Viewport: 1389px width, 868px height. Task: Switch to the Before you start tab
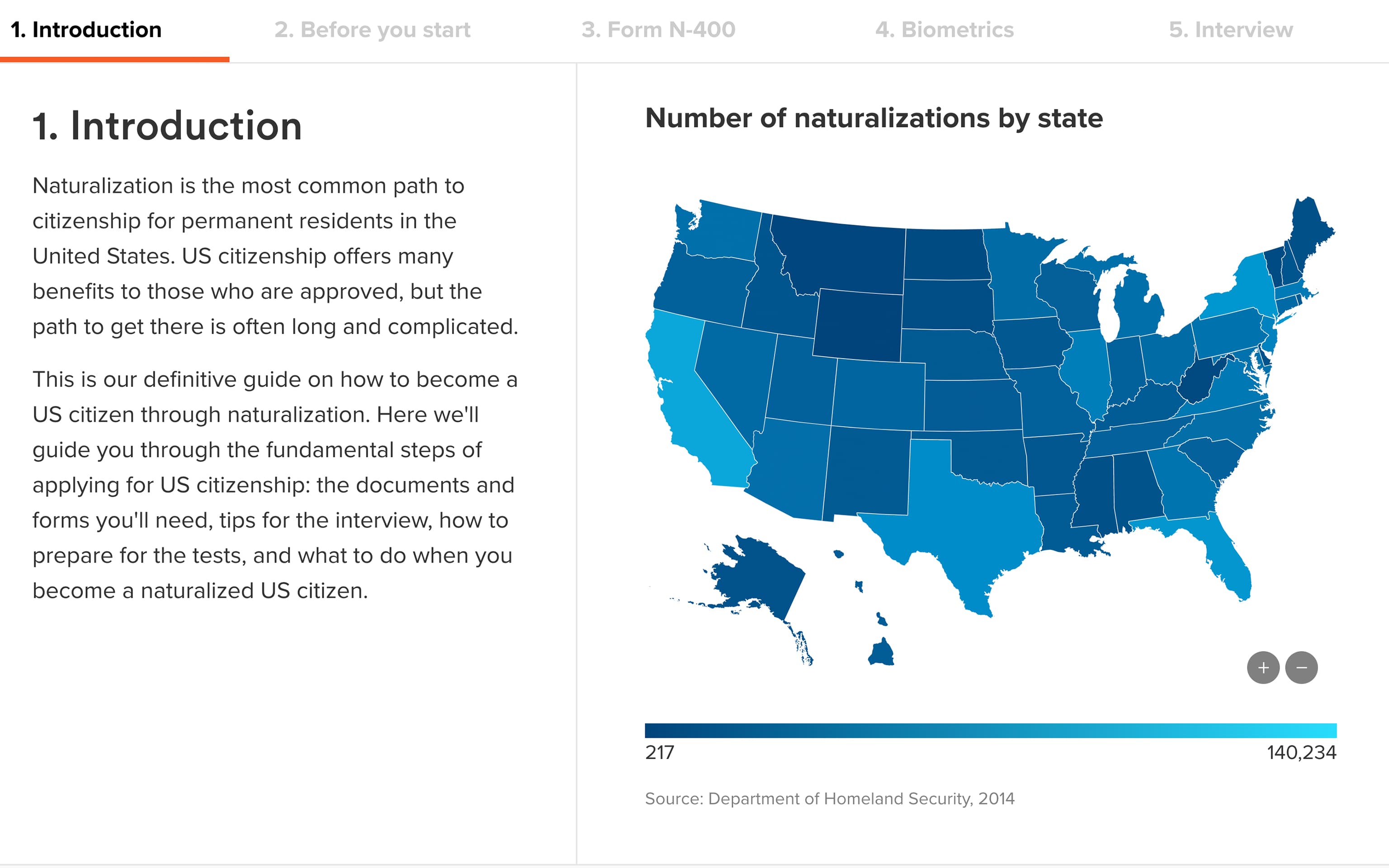click(372, 30)
